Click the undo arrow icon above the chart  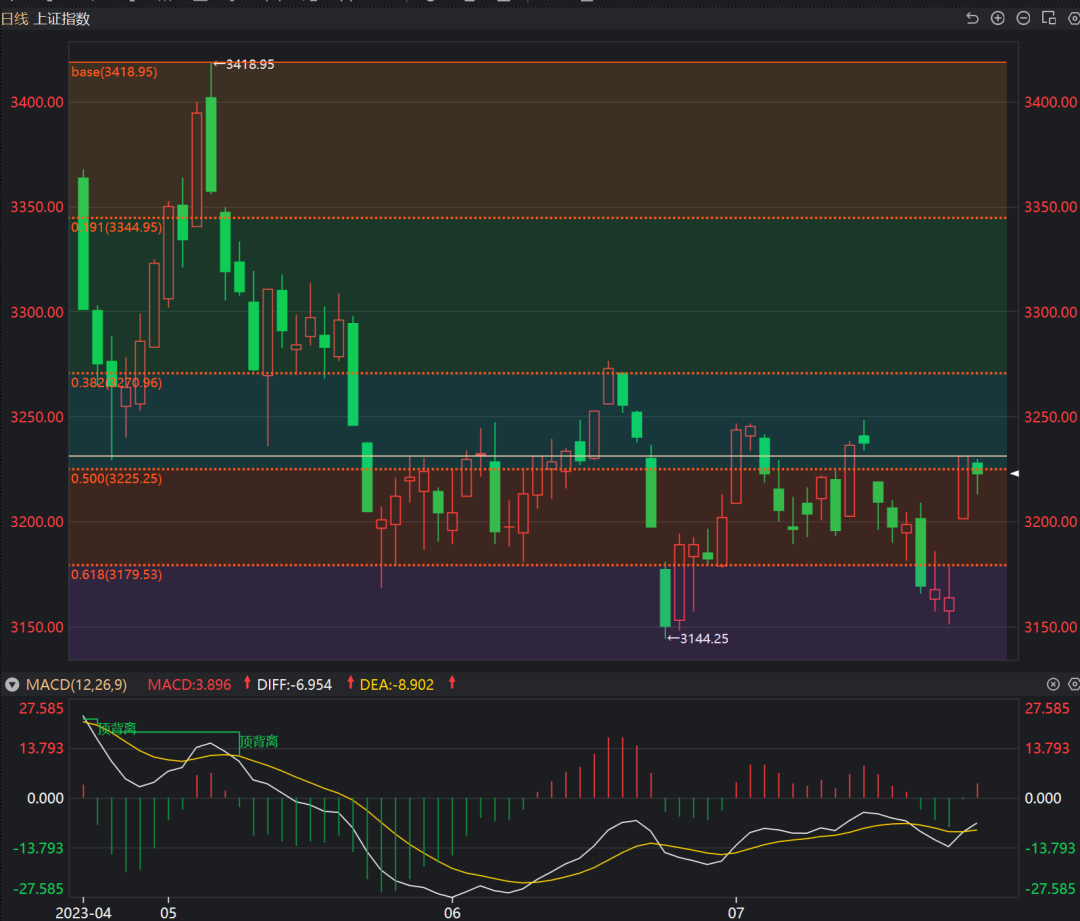972,19
